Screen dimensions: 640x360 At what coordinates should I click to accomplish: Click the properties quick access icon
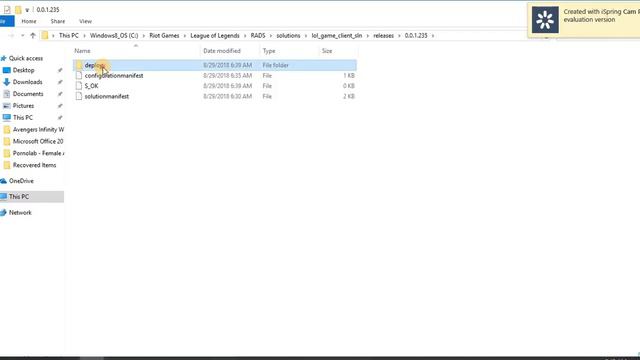pos(7,9)
